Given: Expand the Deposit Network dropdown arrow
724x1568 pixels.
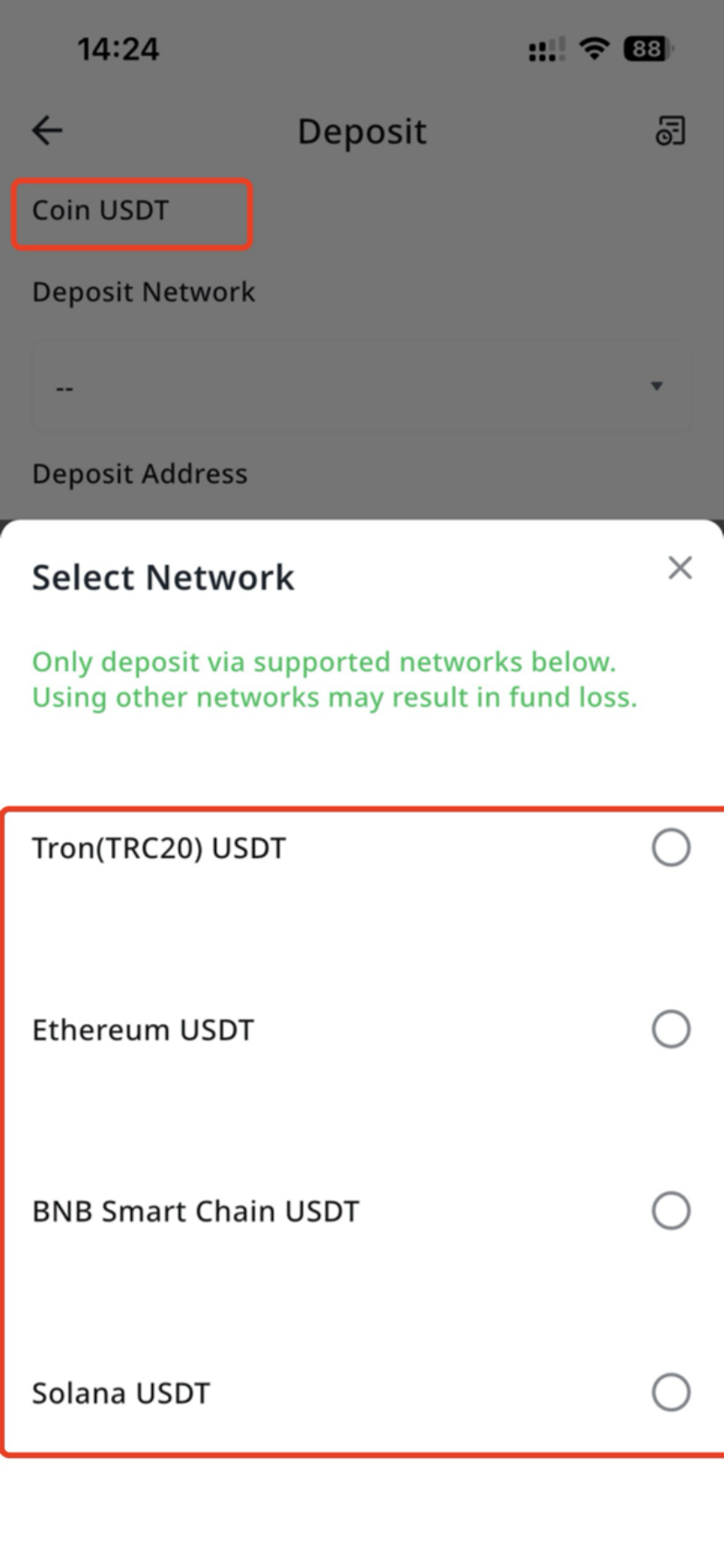Looking at the screenshot, I should click(x=657, y=386).
